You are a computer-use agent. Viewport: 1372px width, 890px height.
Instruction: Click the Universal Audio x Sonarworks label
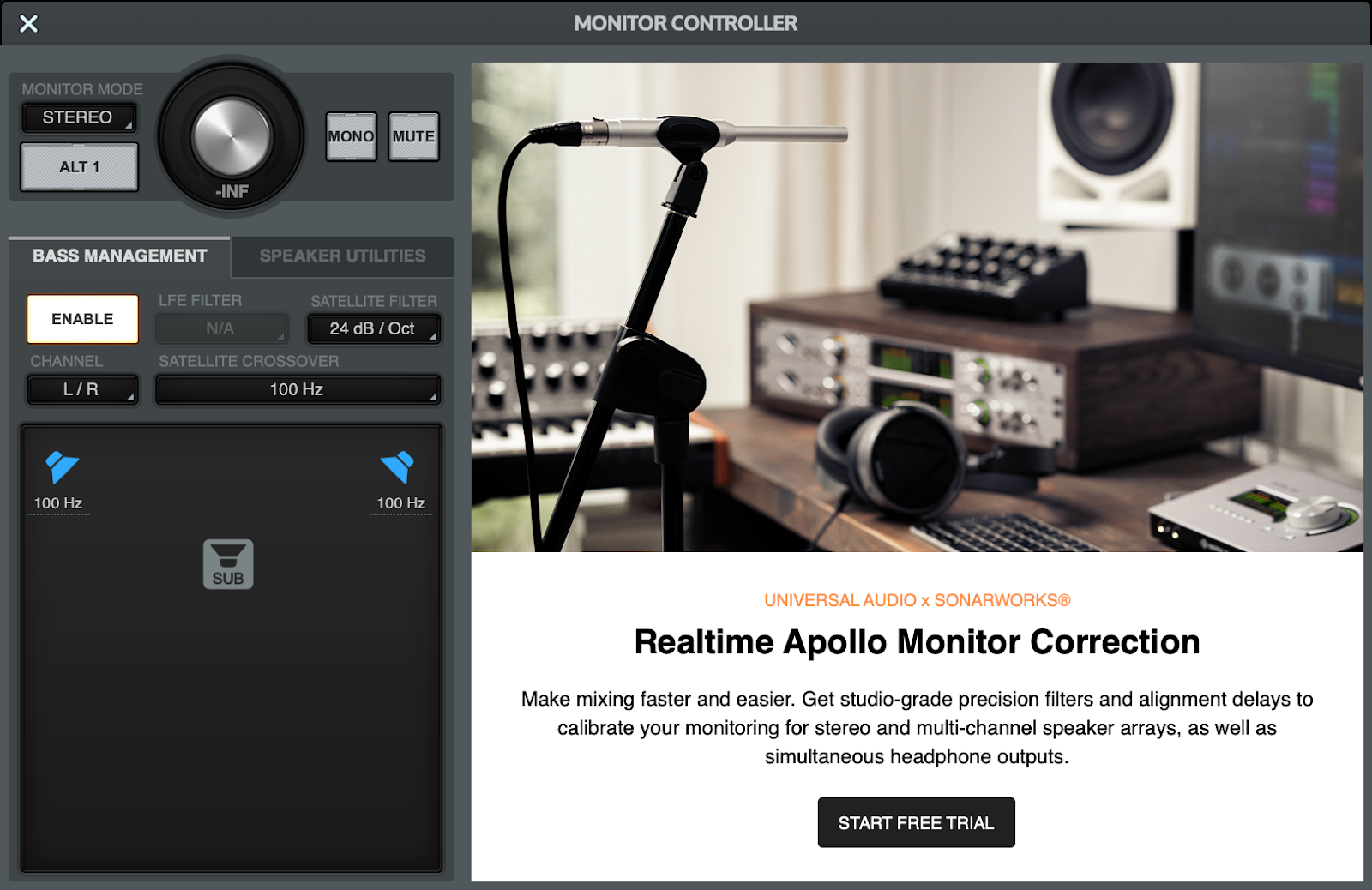(x=917, y=600)
